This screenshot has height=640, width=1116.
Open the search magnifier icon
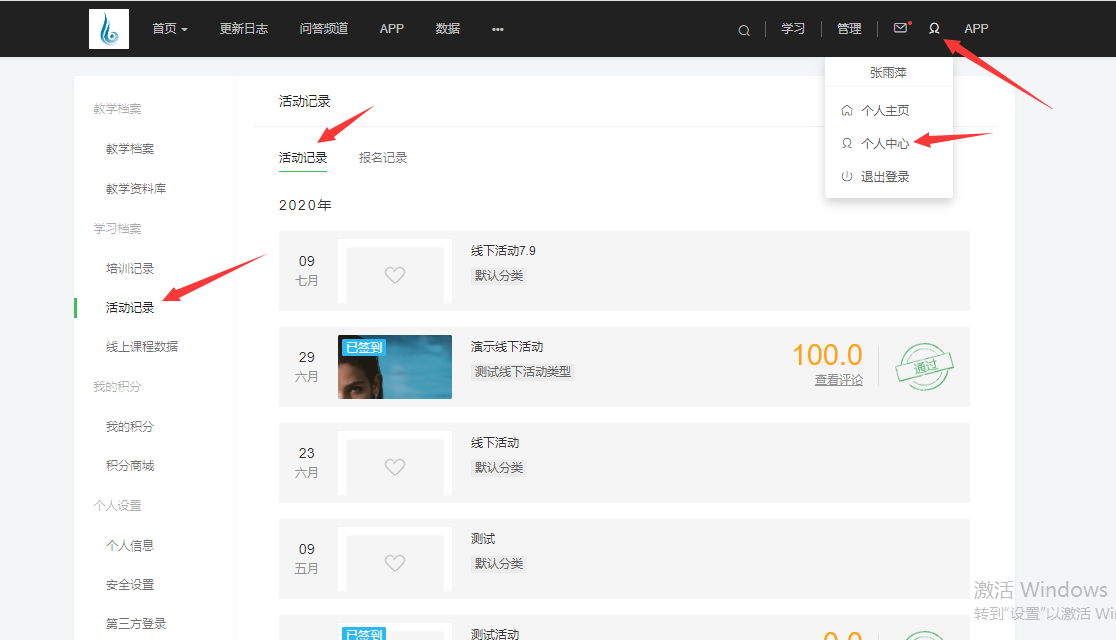(744, 30)
